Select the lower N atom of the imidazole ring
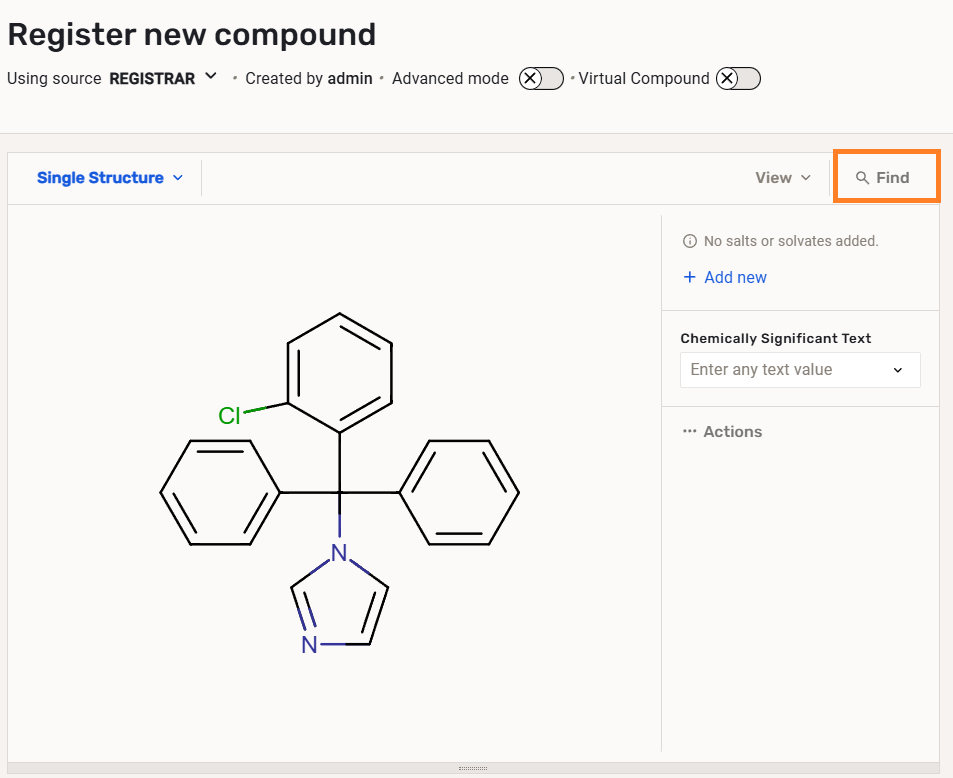Screen dimensions: 953x778 pos(309,645)
